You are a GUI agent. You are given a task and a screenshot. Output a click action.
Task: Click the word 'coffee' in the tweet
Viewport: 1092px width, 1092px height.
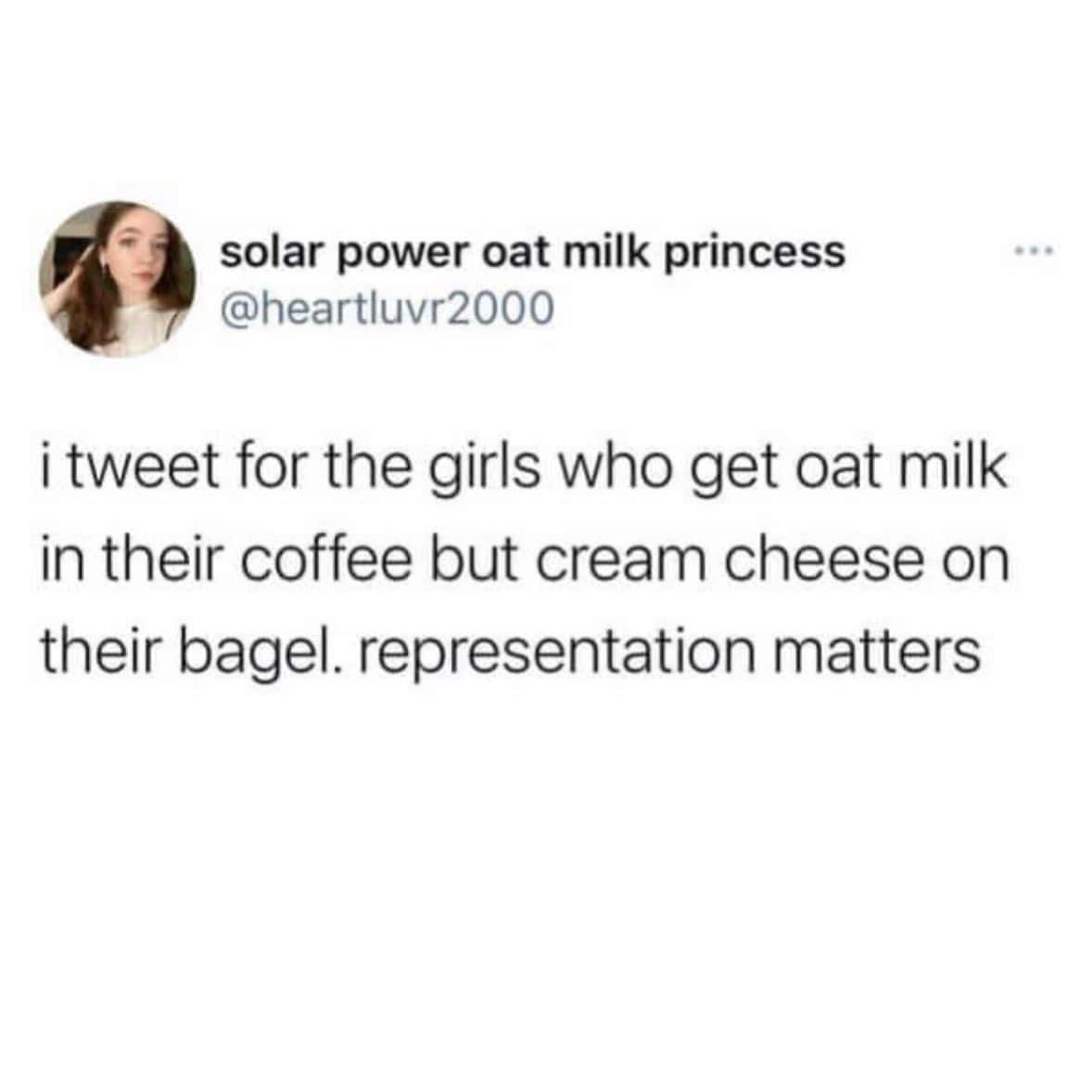coord(326,560)
